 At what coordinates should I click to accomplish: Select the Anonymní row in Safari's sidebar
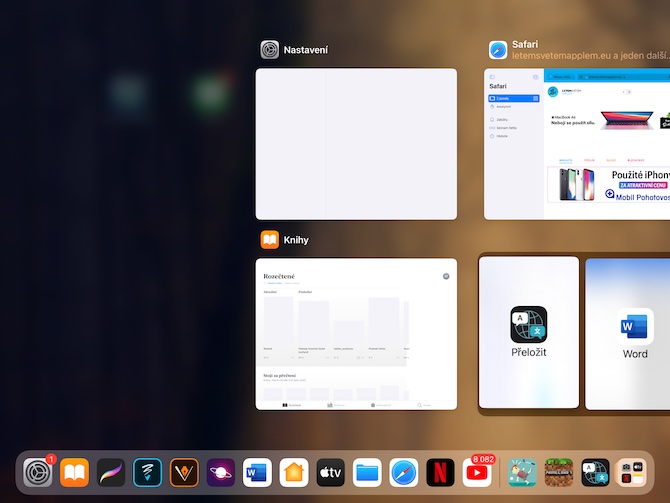tap(514, 106)
